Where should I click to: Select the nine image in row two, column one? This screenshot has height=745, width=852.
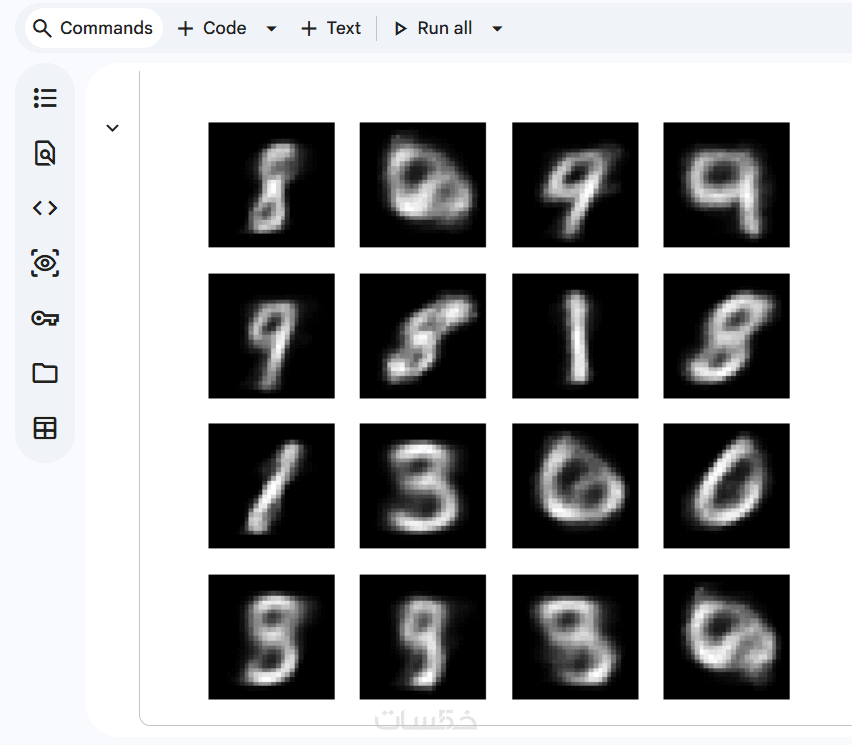[272, 336]
